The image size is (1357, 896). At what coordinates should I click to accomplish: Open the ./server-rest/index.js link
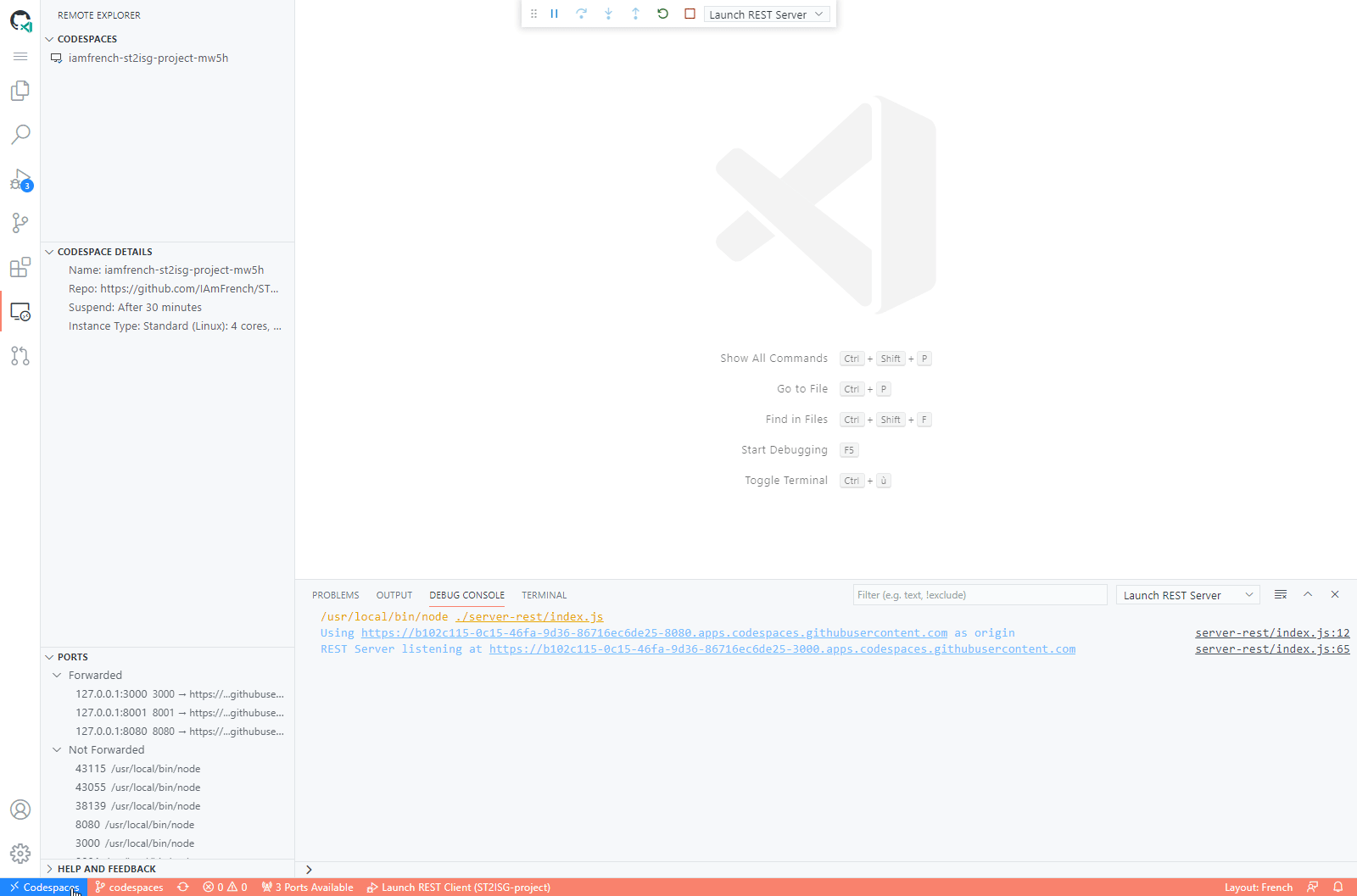tap(529, 616)
